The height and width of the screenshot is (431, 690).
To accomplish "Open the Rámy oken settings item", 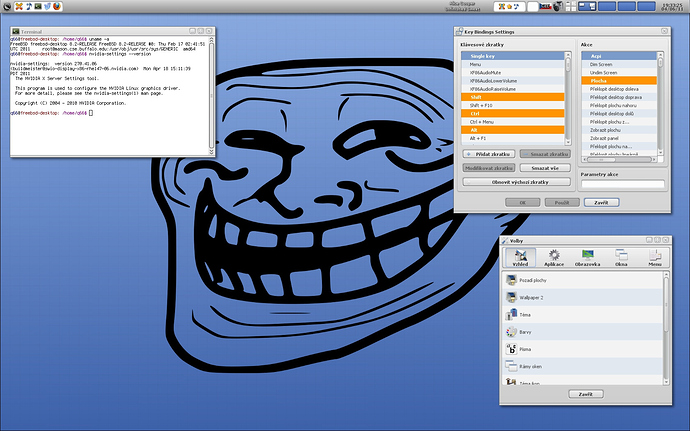I will (530, 366).
